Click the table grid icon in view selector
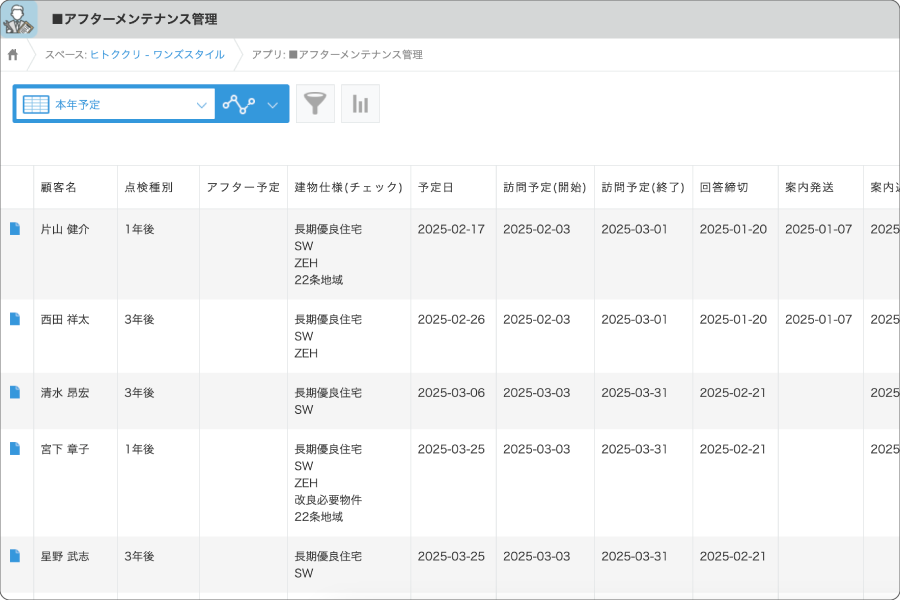This screenshot has height=600, width=900. [x=36, y=104]
